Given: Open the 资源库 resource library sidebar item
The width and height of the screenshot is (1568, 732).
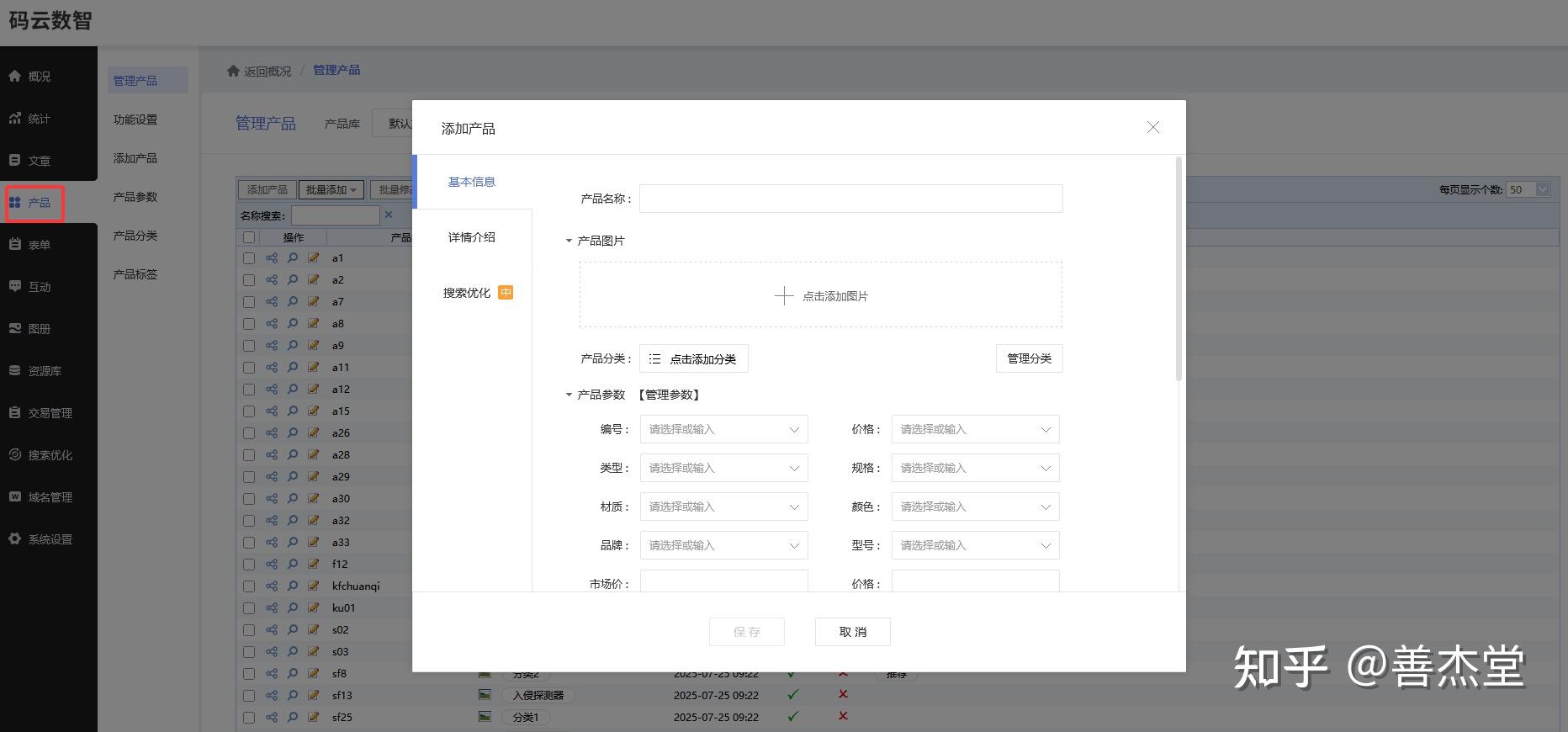Looking at the screenshot, I should [35, 371].
